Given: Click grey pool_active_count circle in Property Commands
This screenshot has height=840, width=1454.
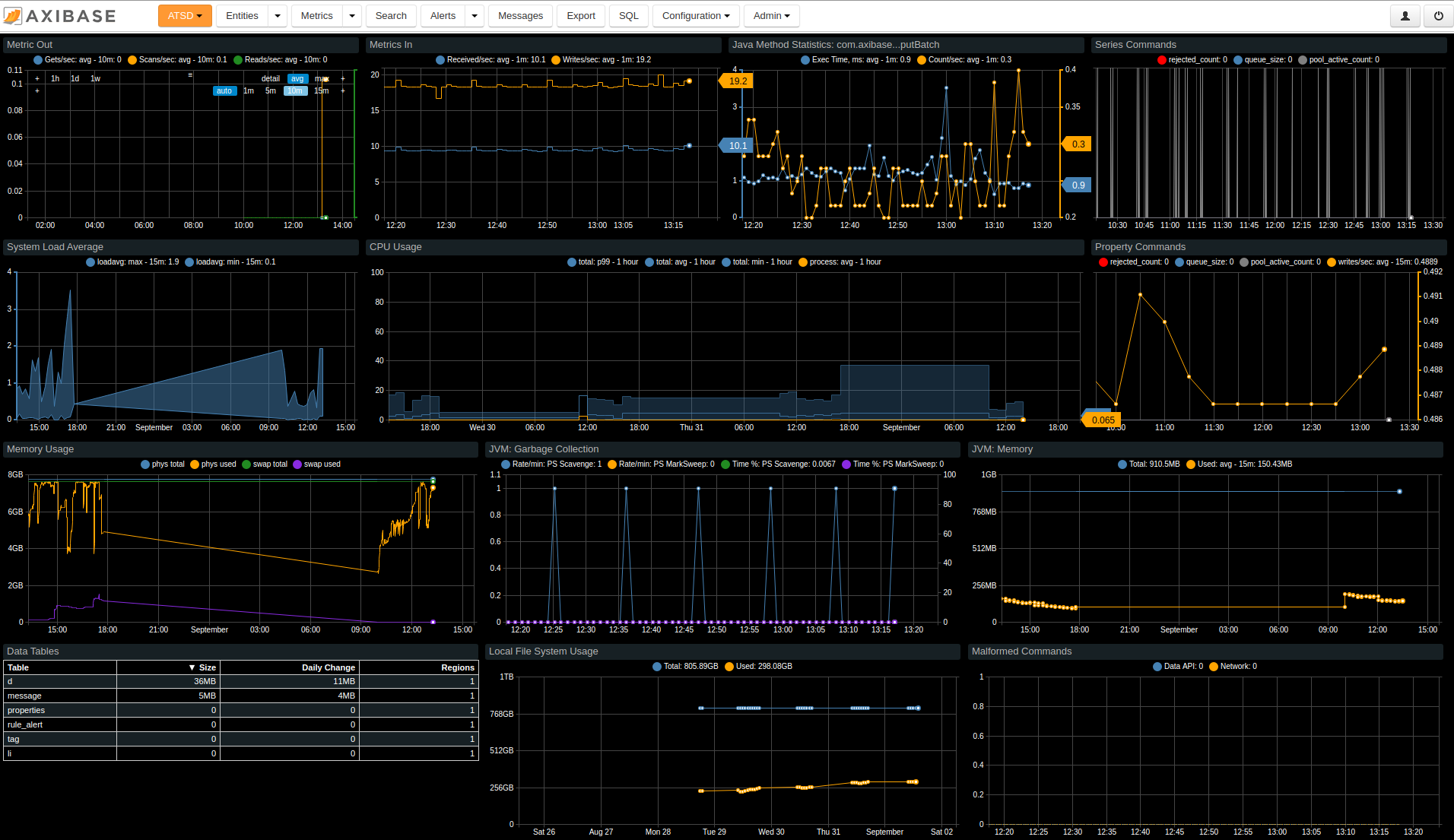Looking at the screenshot, I should point(1244,262).
